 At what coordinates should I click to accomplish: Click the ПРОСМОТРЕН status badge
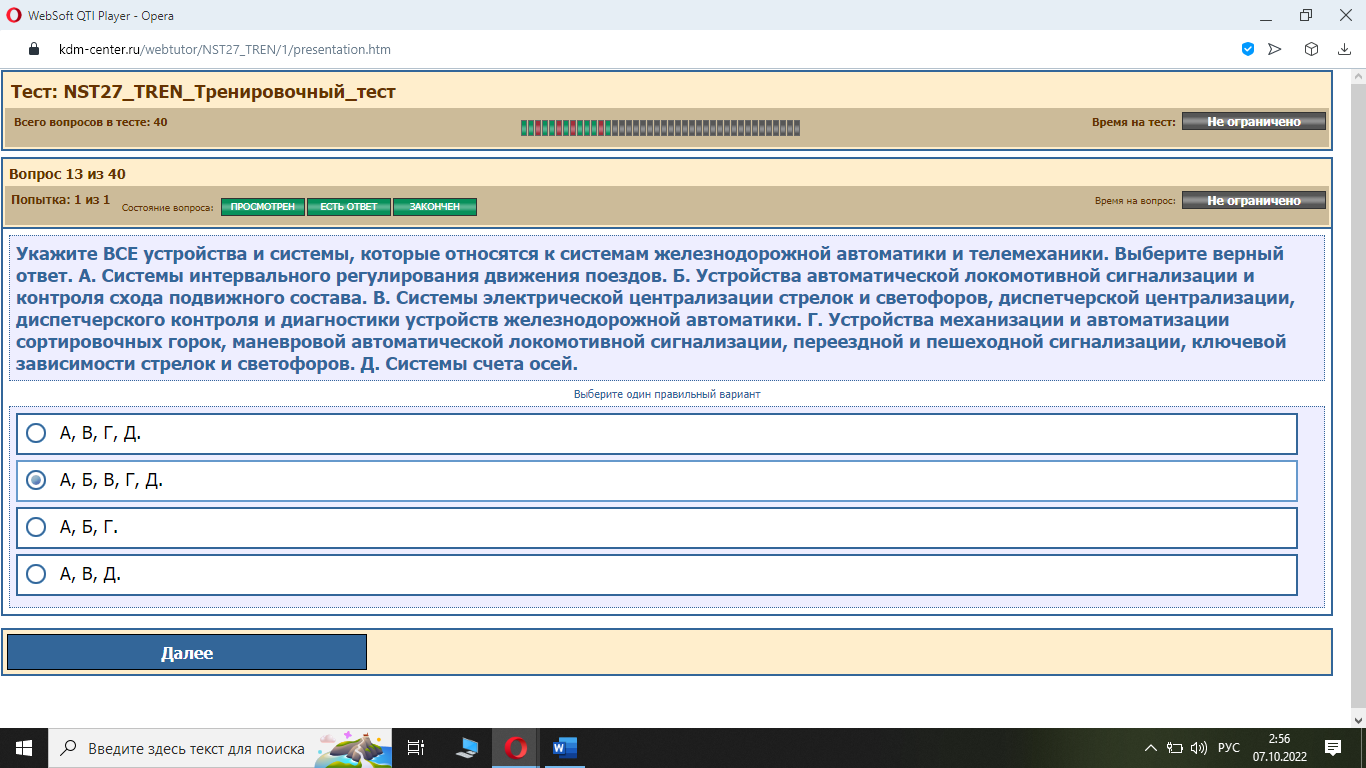[x=263, y=207]
